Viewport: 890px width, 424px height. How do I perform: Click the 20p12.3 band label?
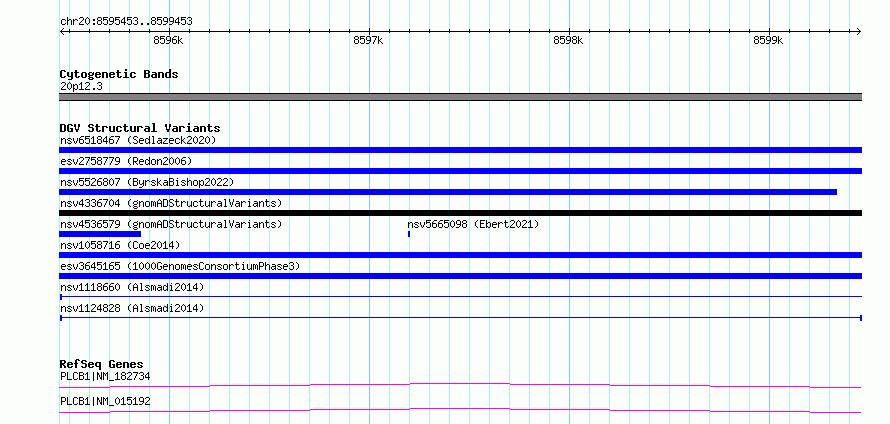(x=81, y=87)
